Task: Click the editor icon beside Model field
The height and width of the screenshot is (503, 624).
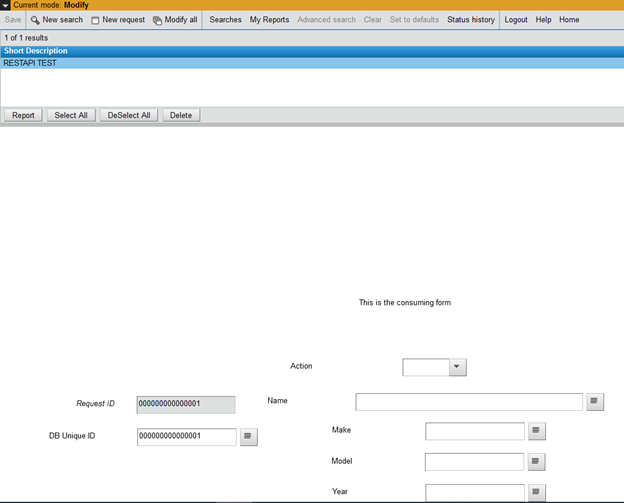Action: point(537,462)
